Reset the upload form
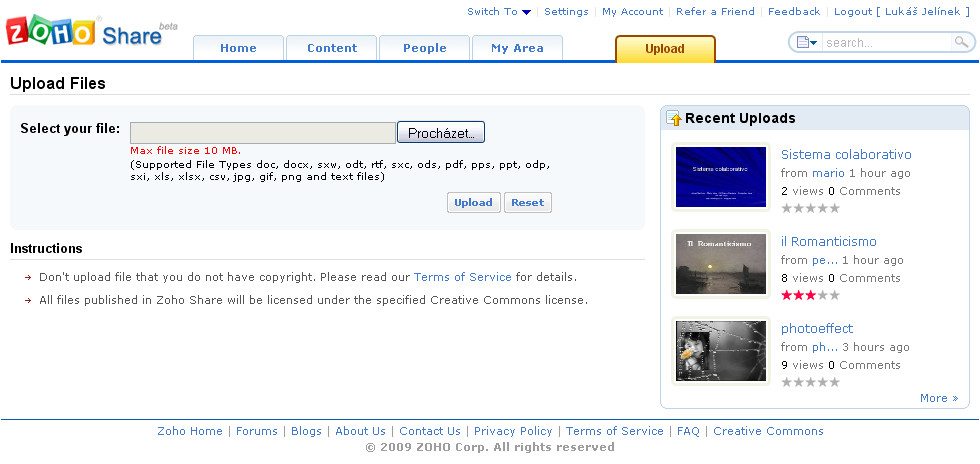The image size is (980, 464). coord(527,202)
